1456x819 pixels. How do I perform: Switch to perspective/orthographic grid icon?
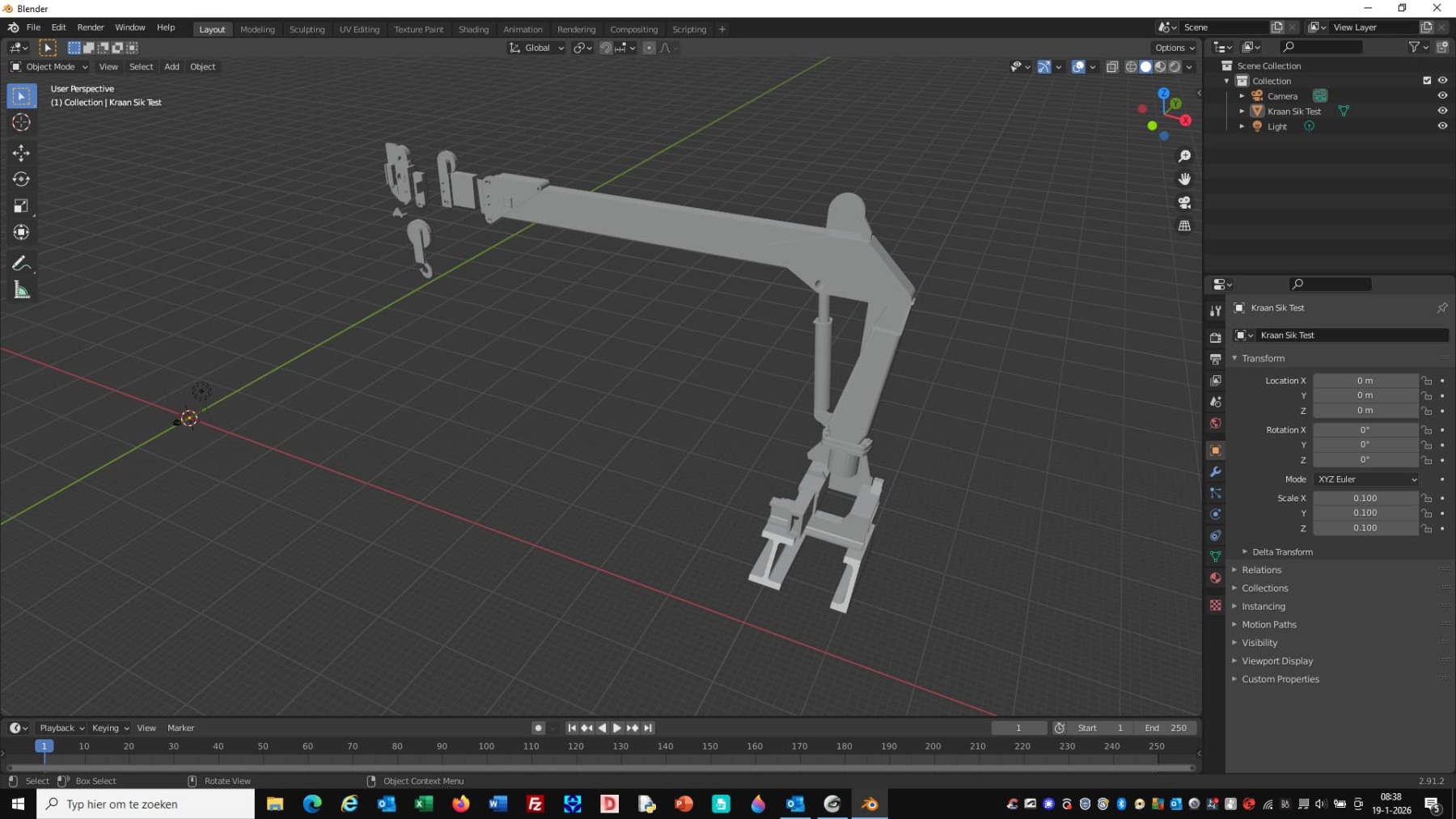tap(1184, 226)
